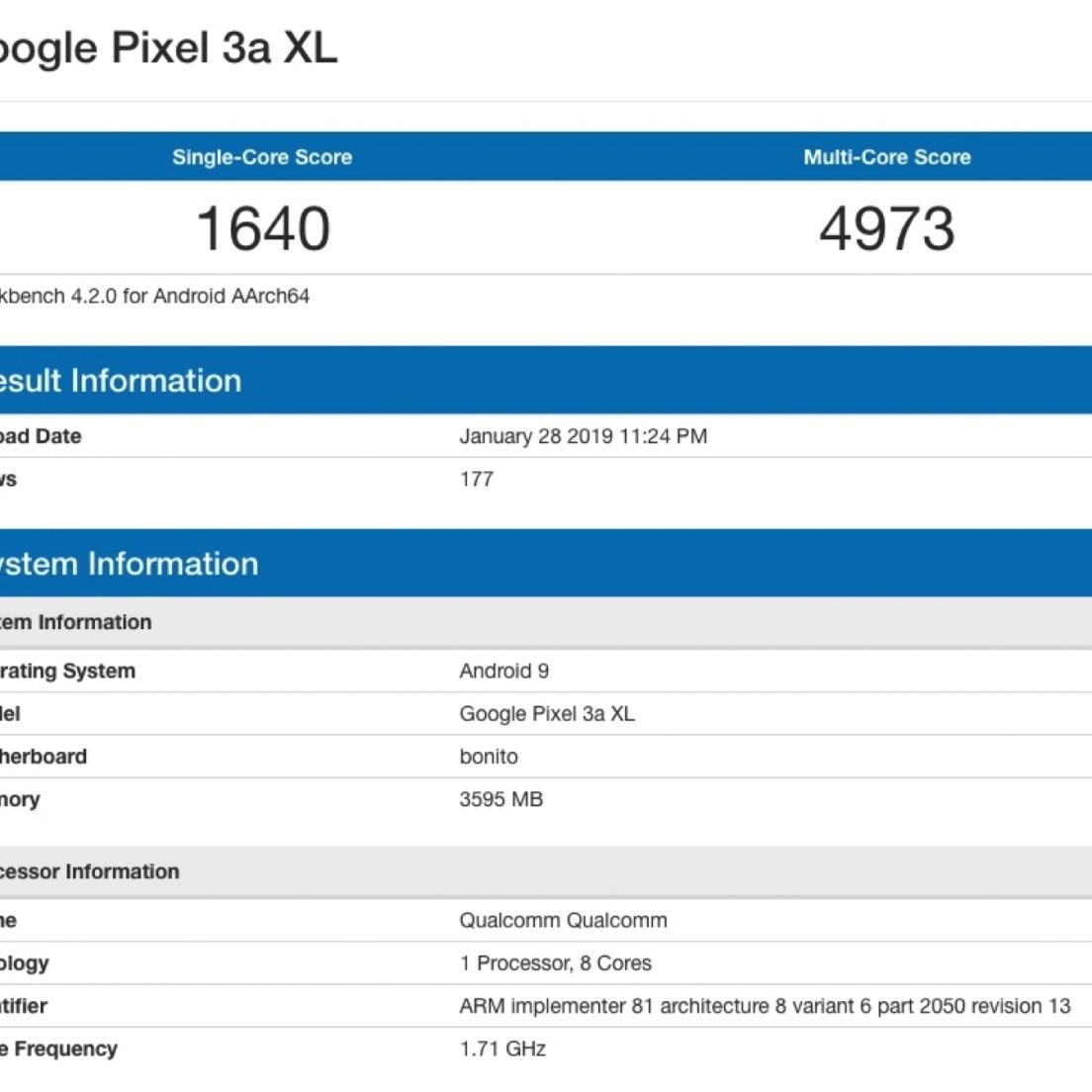Click the Operating System row label
Viewport: 1092px width, 1092px height.
(x=67, y=671)
